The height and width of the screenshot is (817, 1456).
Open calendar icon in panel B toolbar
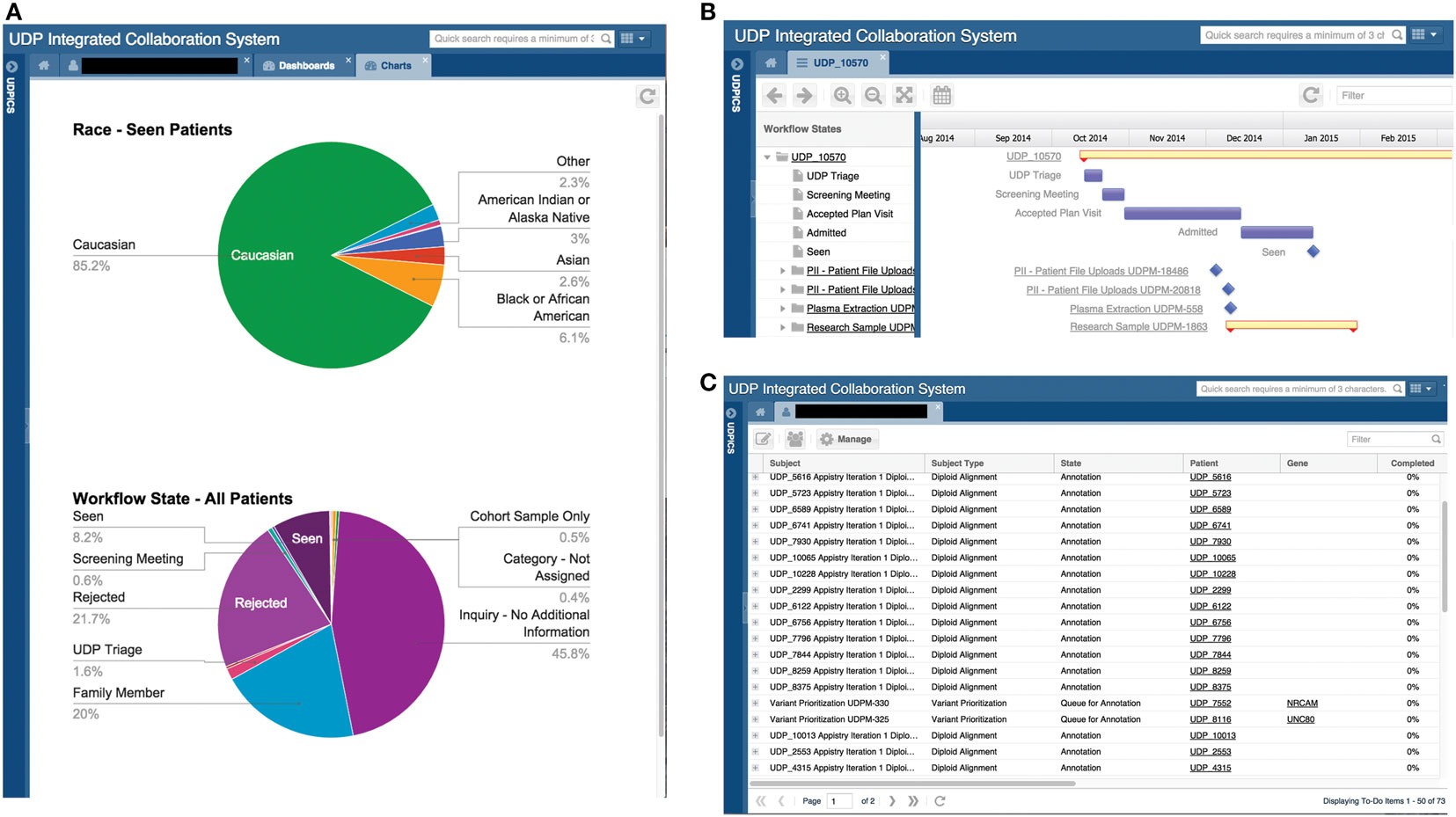tap(941, 96)
